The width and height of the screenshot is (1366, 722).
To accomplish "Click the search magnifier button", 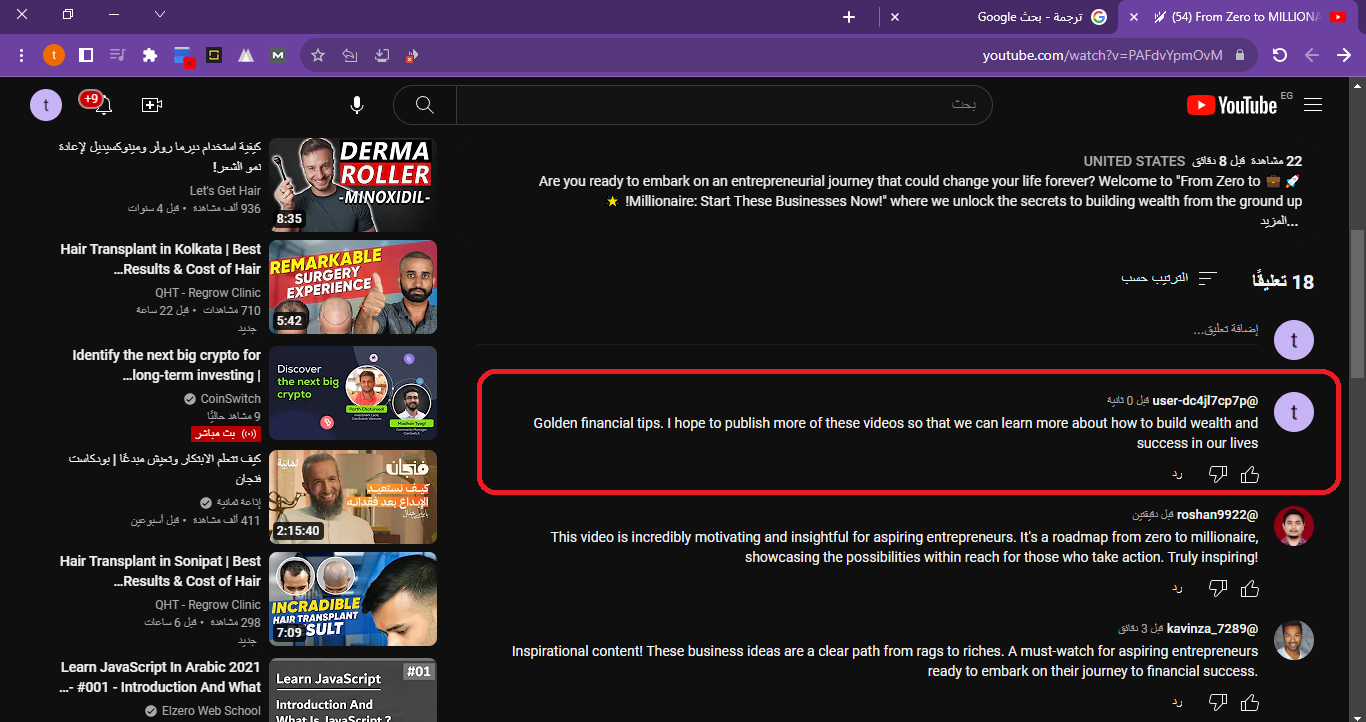I will (425, 105).
